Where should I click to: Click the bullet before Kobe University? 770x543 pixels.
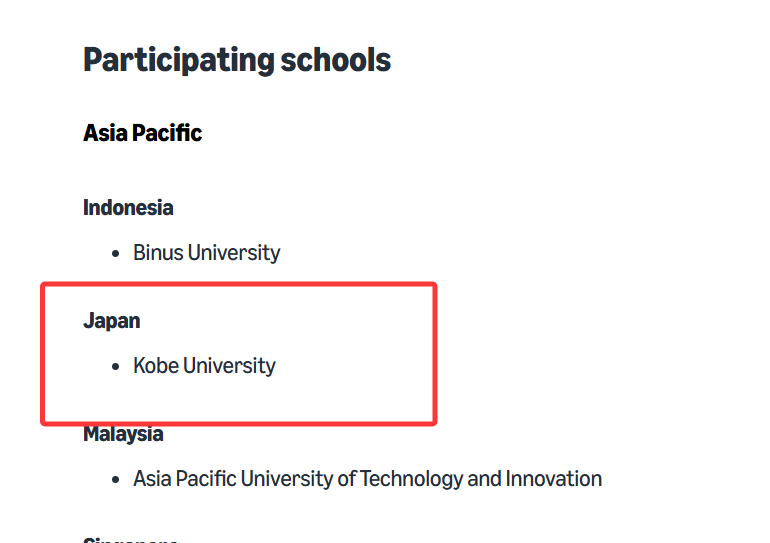115,366
